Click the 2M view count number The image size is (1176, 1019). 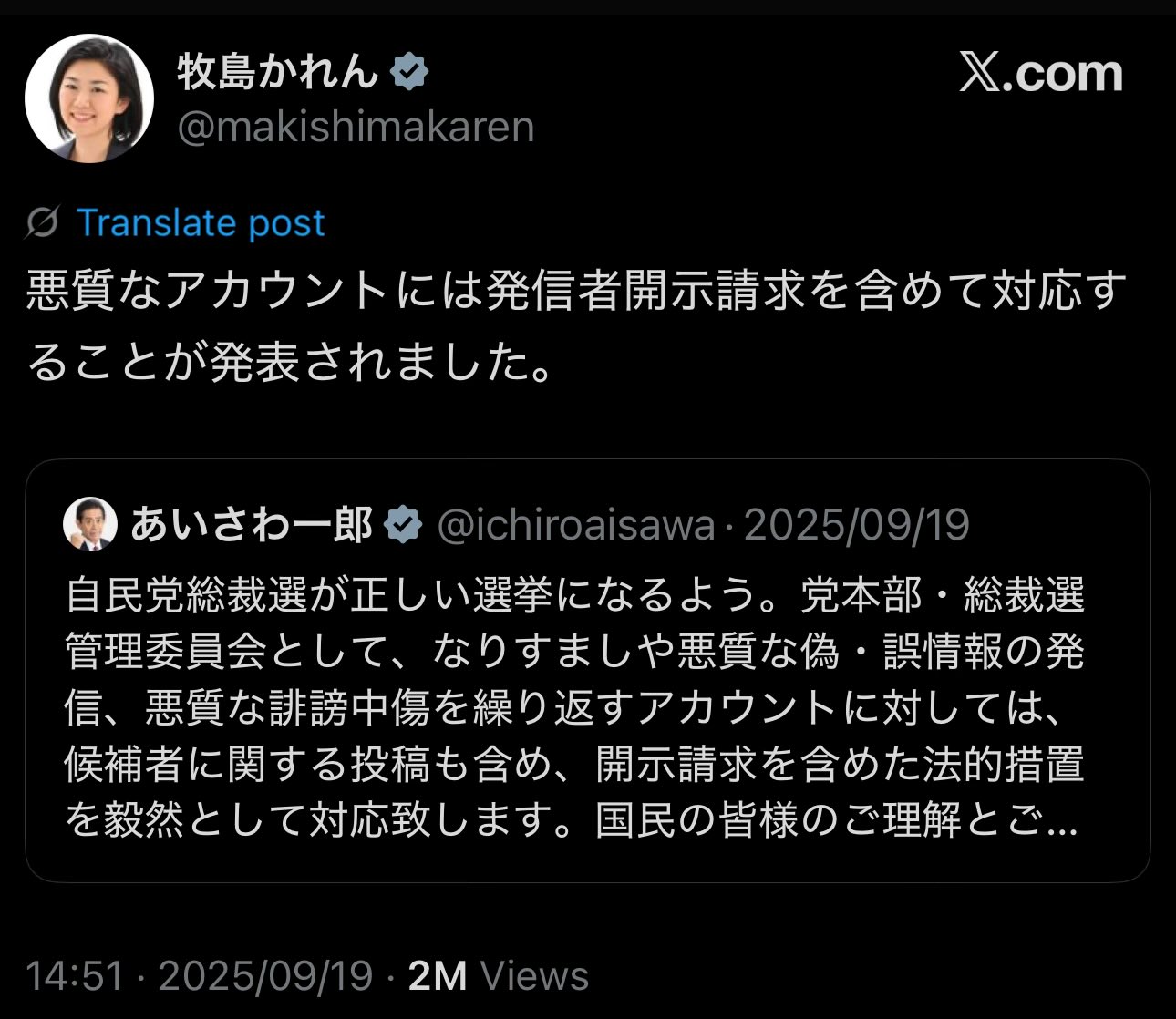[x=438, y=976]
